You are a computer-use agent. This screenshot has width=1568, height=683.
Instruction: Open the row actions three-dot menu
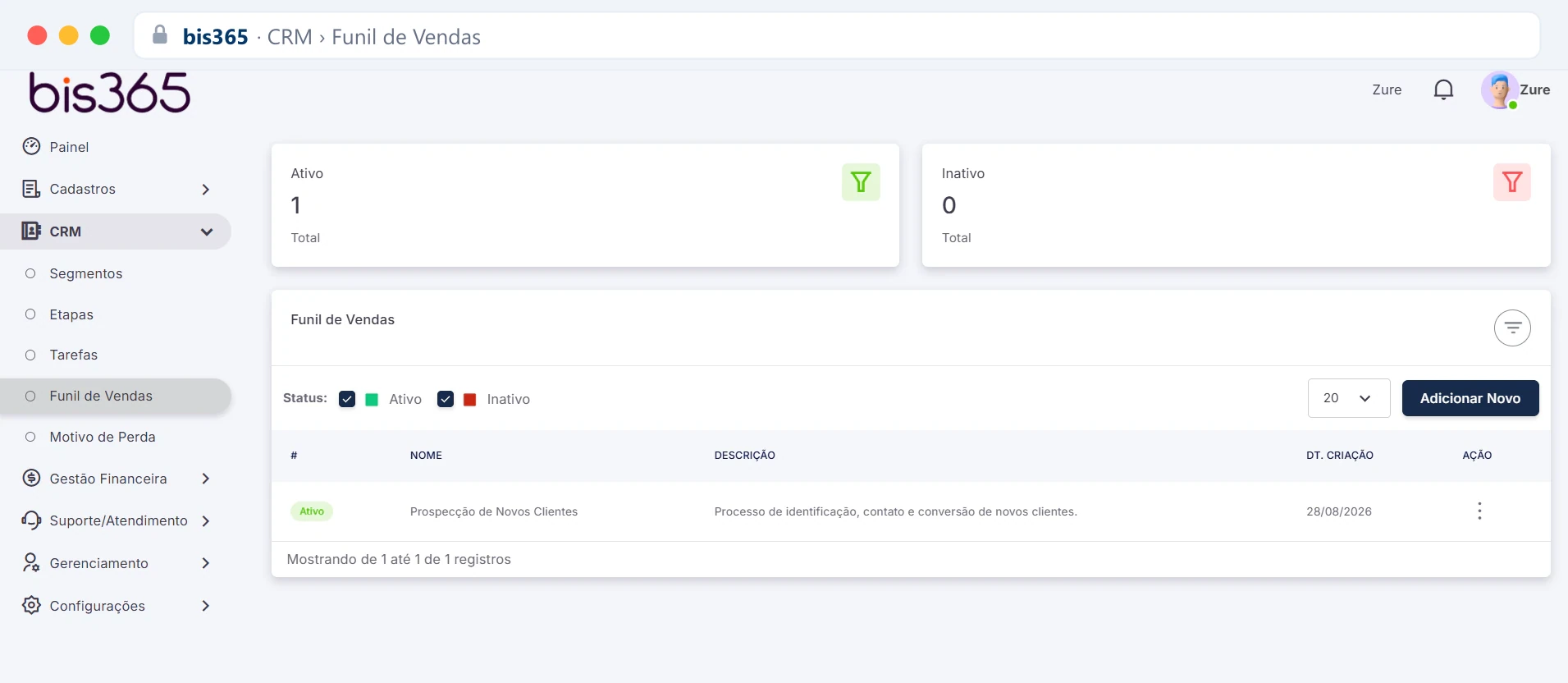click(x=1479, y=511)
